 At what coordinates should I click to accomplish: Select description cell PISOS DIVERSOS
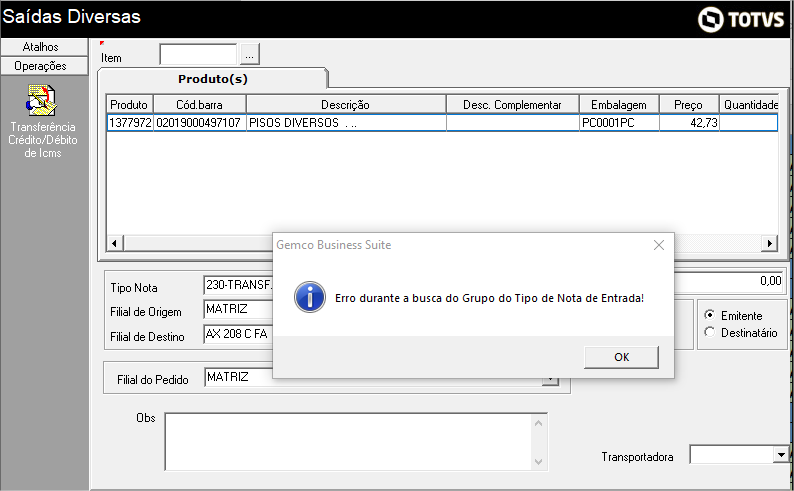pos(346,122)
